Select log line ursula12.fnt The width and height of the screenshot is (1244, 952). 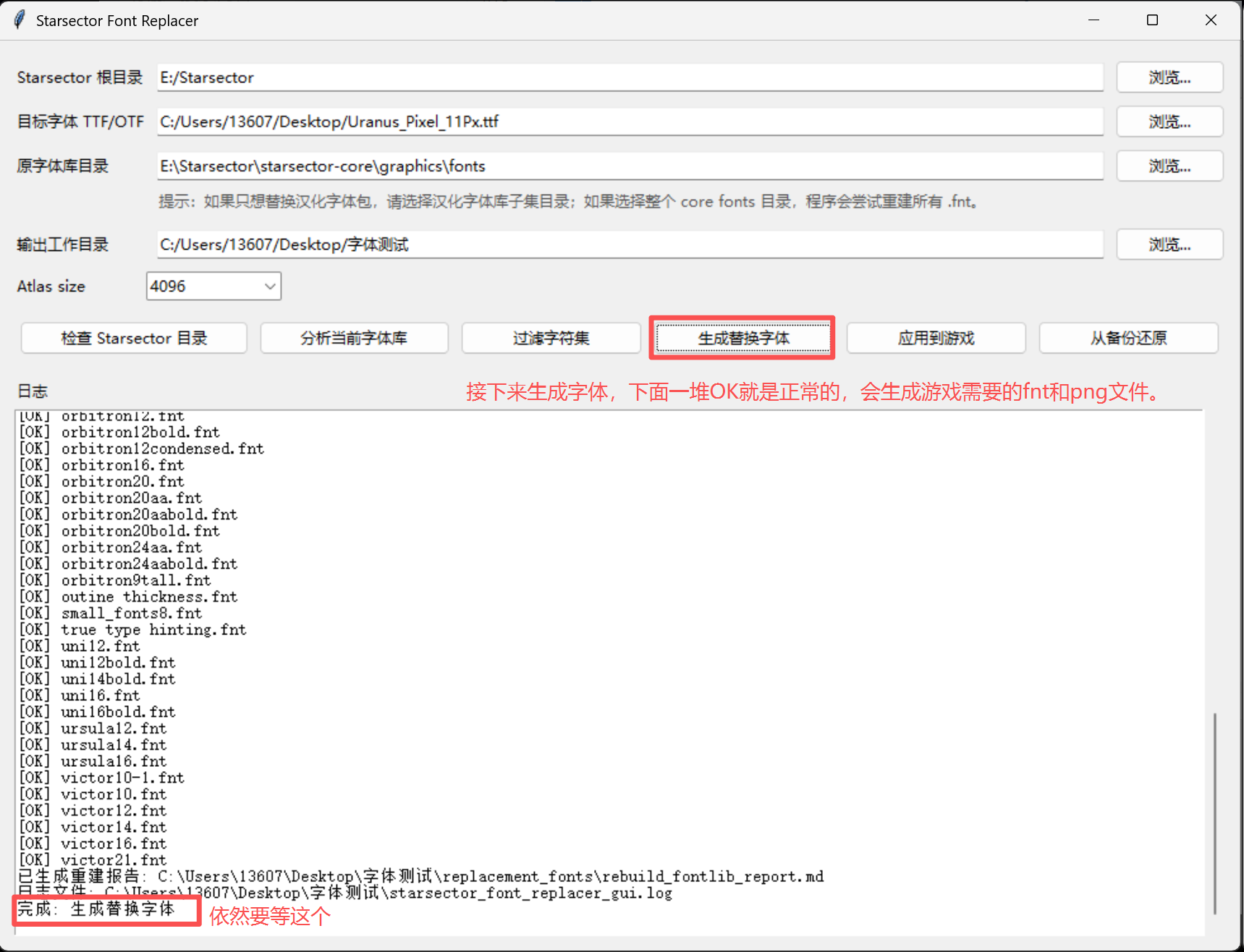(93, 728)
